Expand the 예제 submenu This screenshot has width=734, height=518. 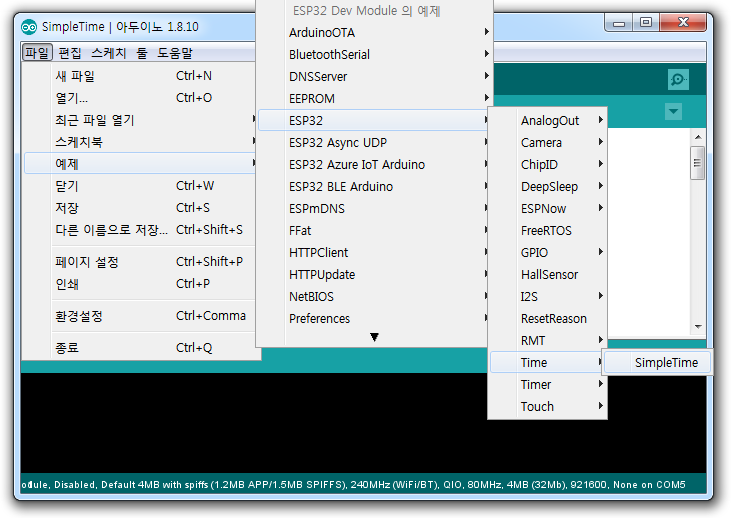click(x=140, y=164)
